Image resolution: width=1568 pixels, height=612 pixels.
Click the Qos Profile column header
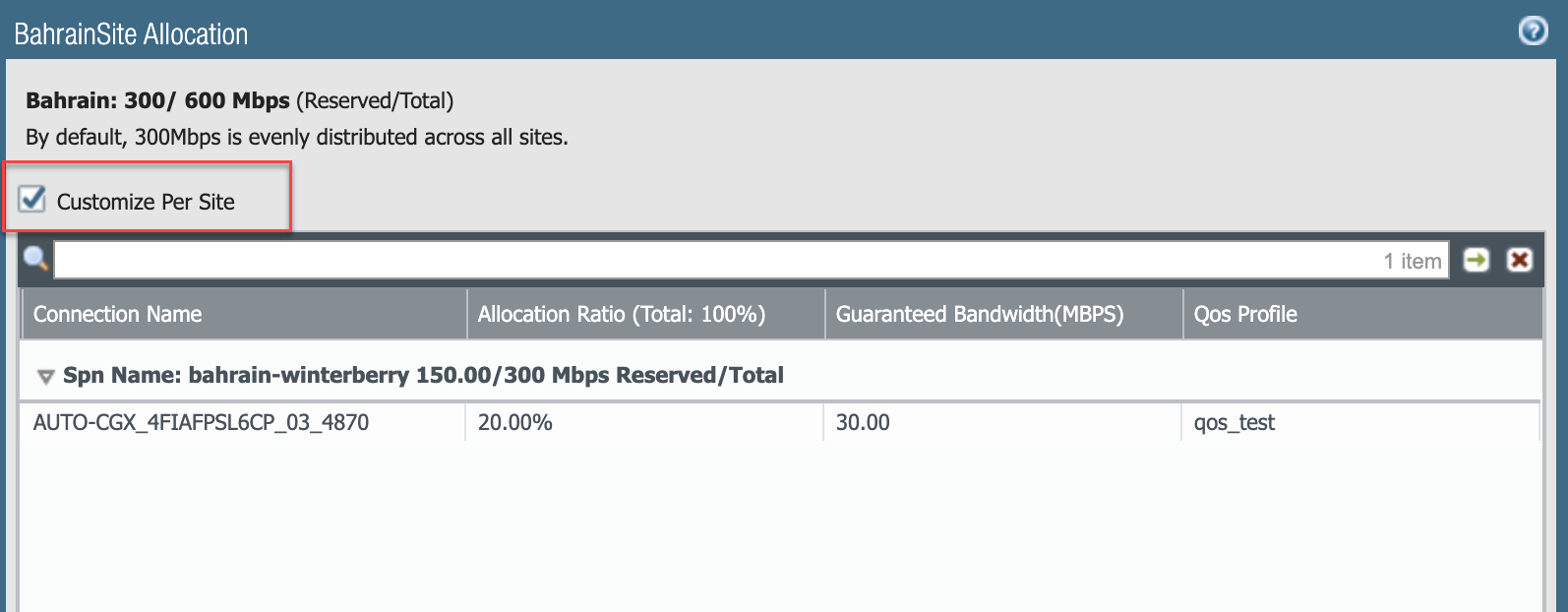pos(1245,315)
